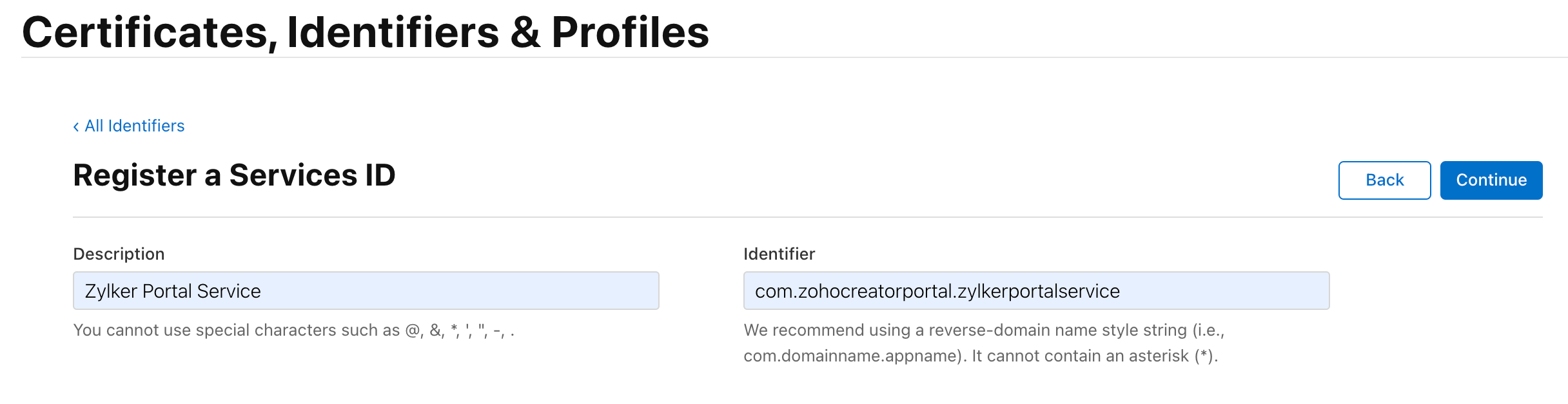1568x404 pixels.
Task: Click the word Profiles in page title
Action: point(630,32)
